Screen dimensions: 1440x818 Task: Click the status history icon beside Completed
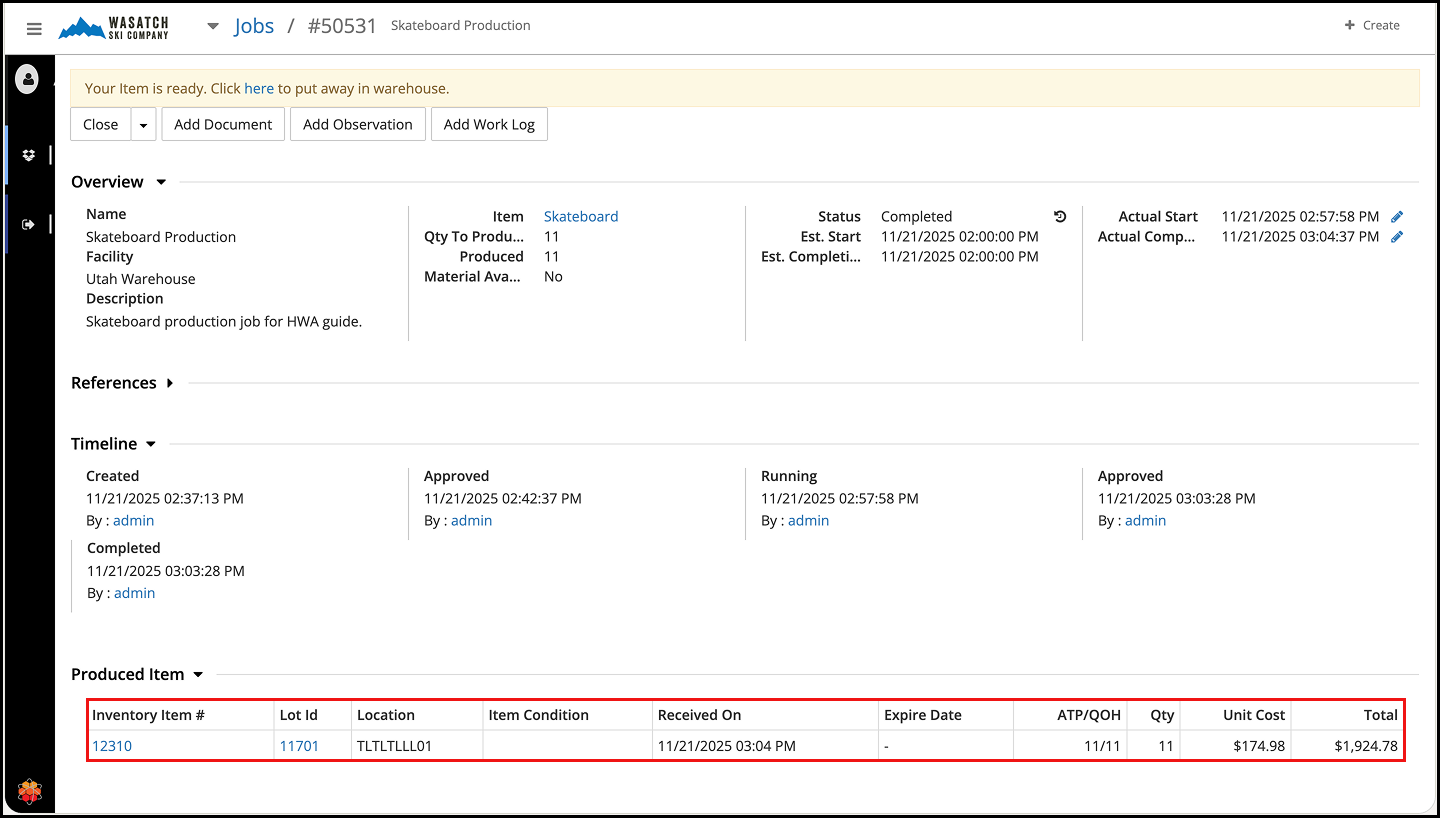pos(1060,216)
